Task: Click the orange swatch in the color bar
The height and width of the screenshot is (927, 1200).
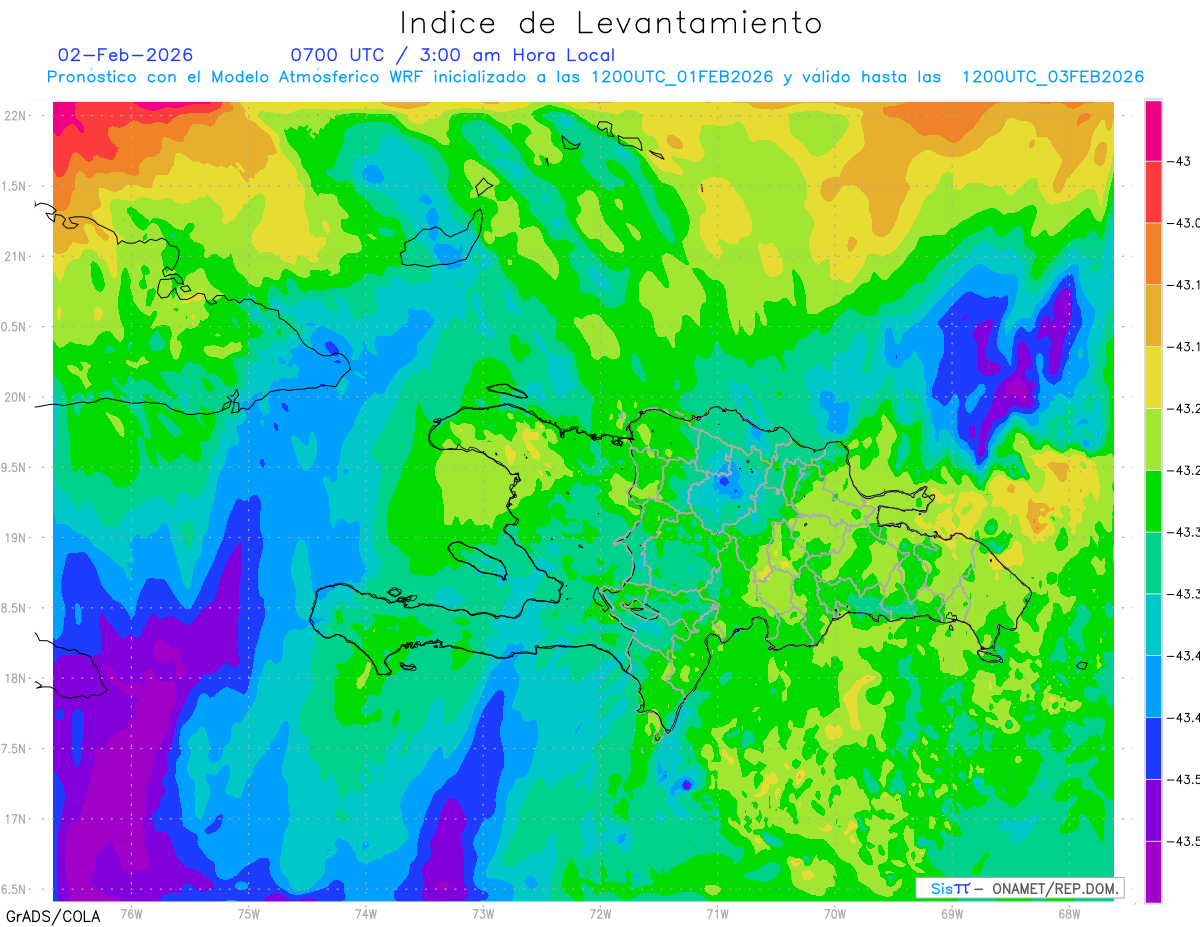Action: click(1153, 253)
